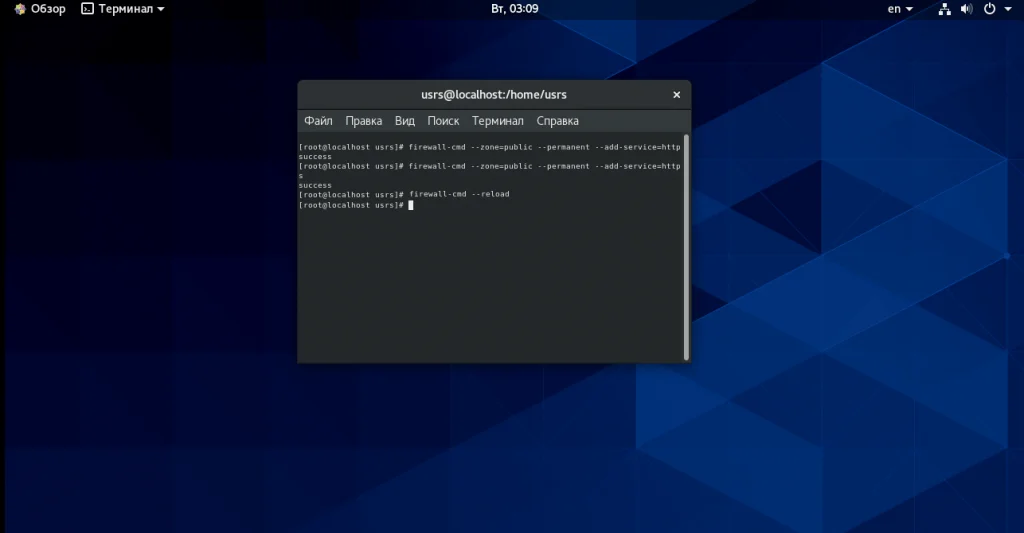Screen dimensions: 1024x533
Task: Open the Файл menu
Action: pyautogui.click(x=318, y=121)
